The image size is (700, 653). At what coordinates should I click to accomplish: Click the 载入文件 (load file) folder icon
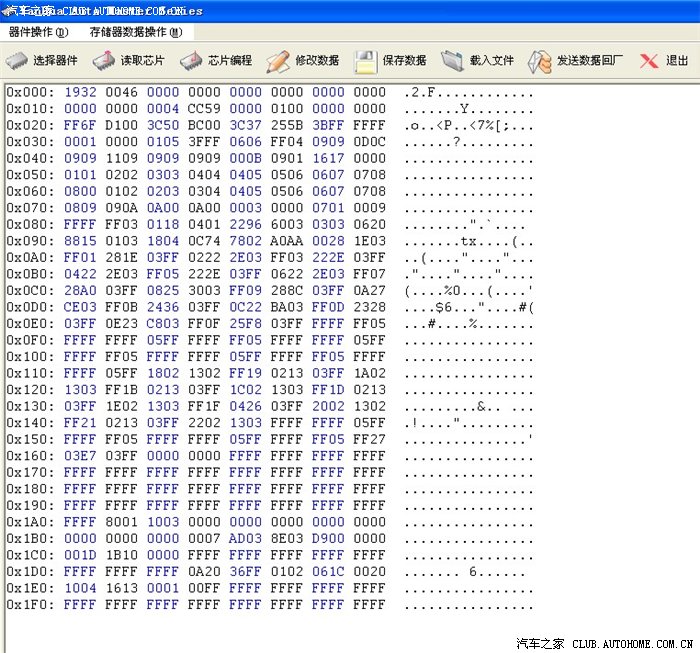tap(452, 61)
